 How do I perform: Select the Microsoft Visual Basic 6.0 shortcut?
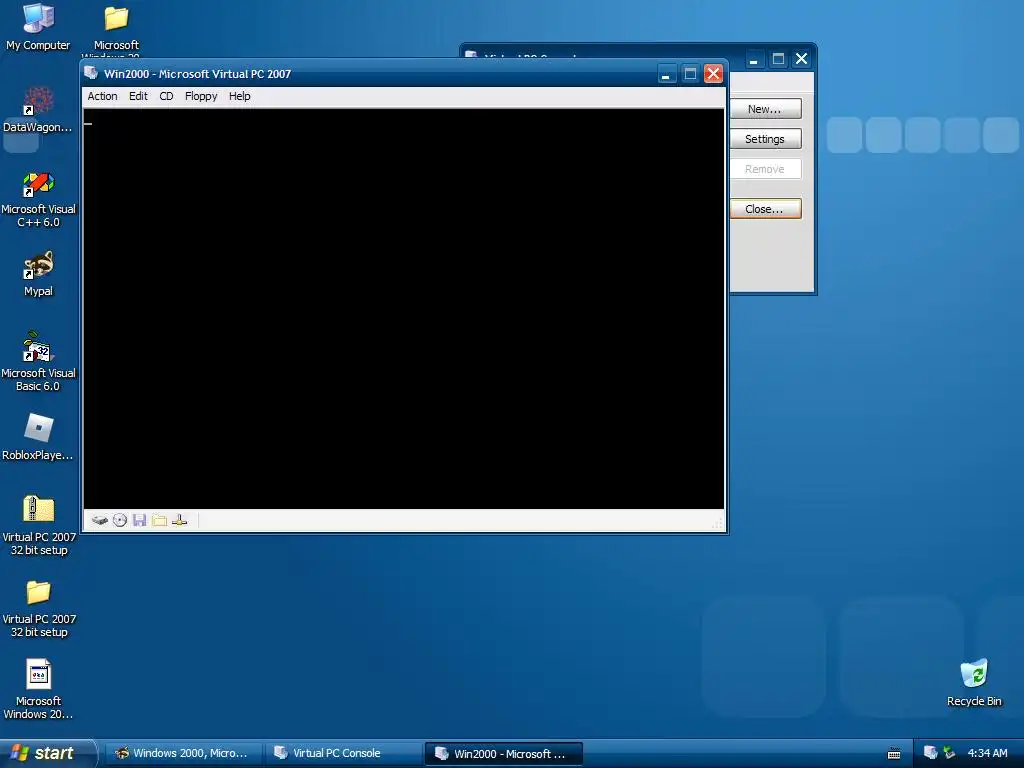pyautogui.click(x=38, y=361)
